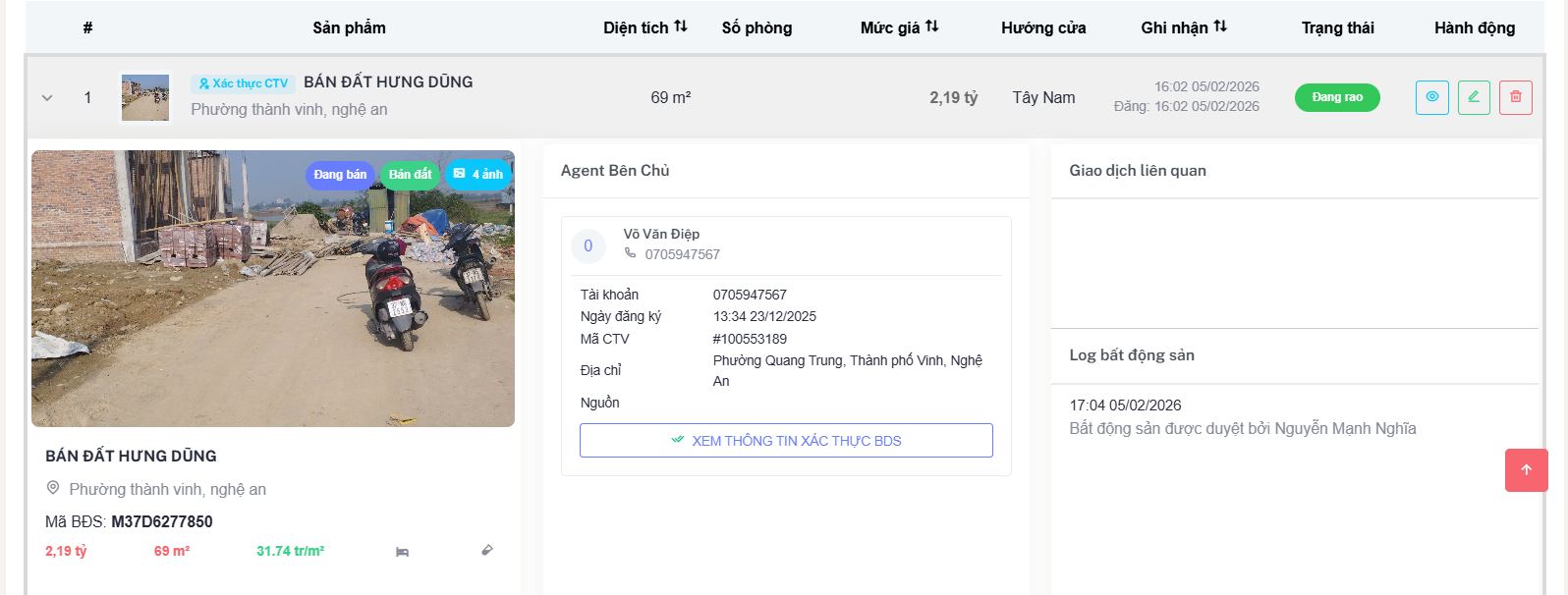This screenshot has width=1568, height=595.
Task: Click the Log bất động sản heading
Action: click(x=1132, y=355)
